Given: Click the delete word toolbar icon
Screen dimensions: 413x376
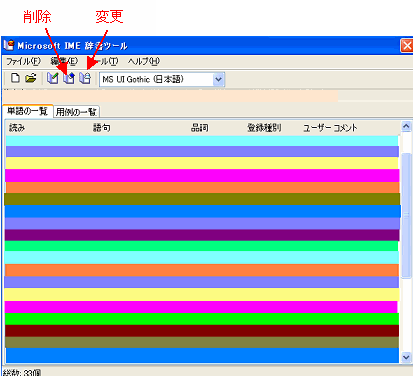Looking at the screenshot, I should point(69,78).
